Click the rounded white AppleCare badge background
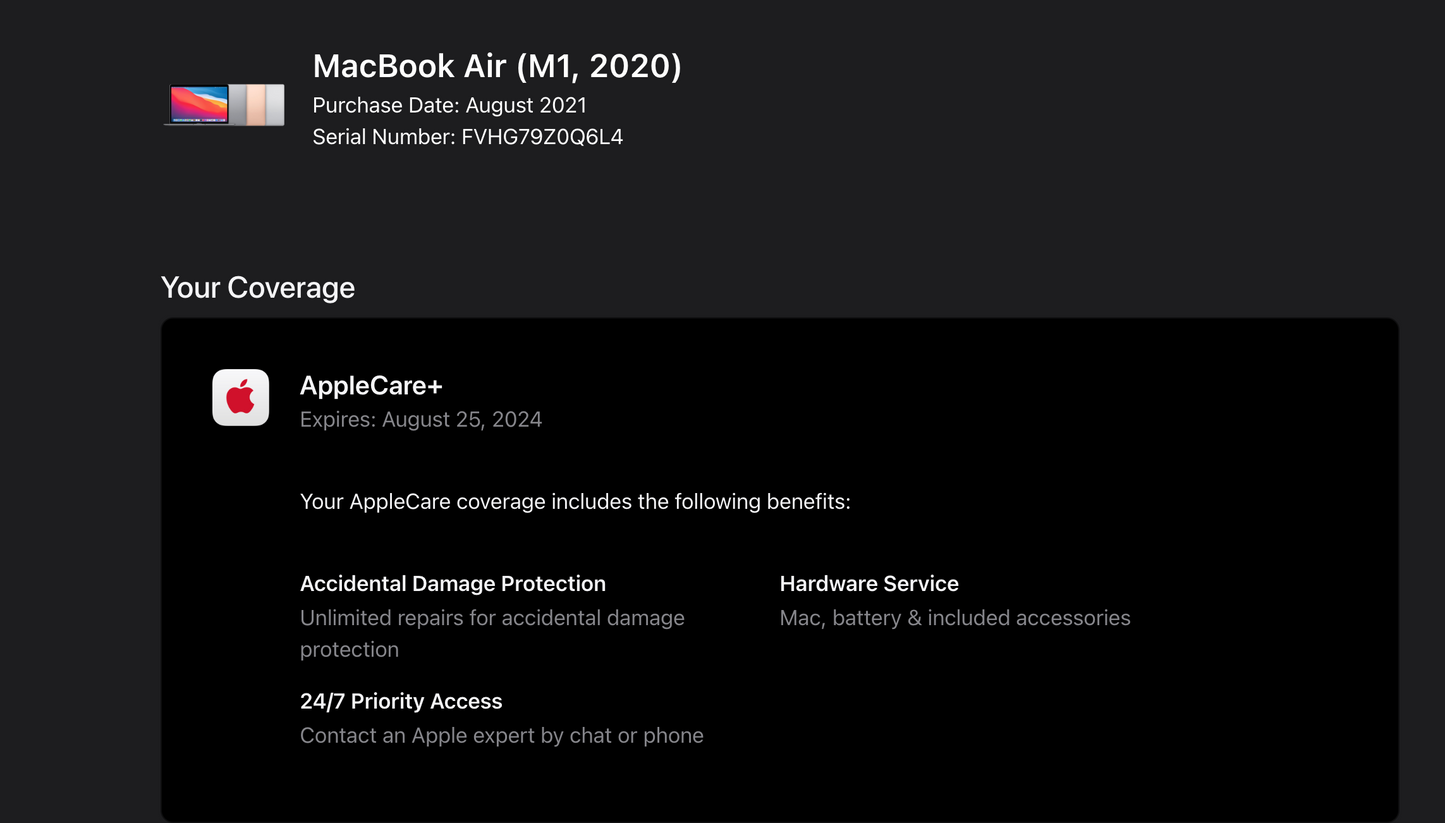1445x823 pixels. click(x=240, y=397)
